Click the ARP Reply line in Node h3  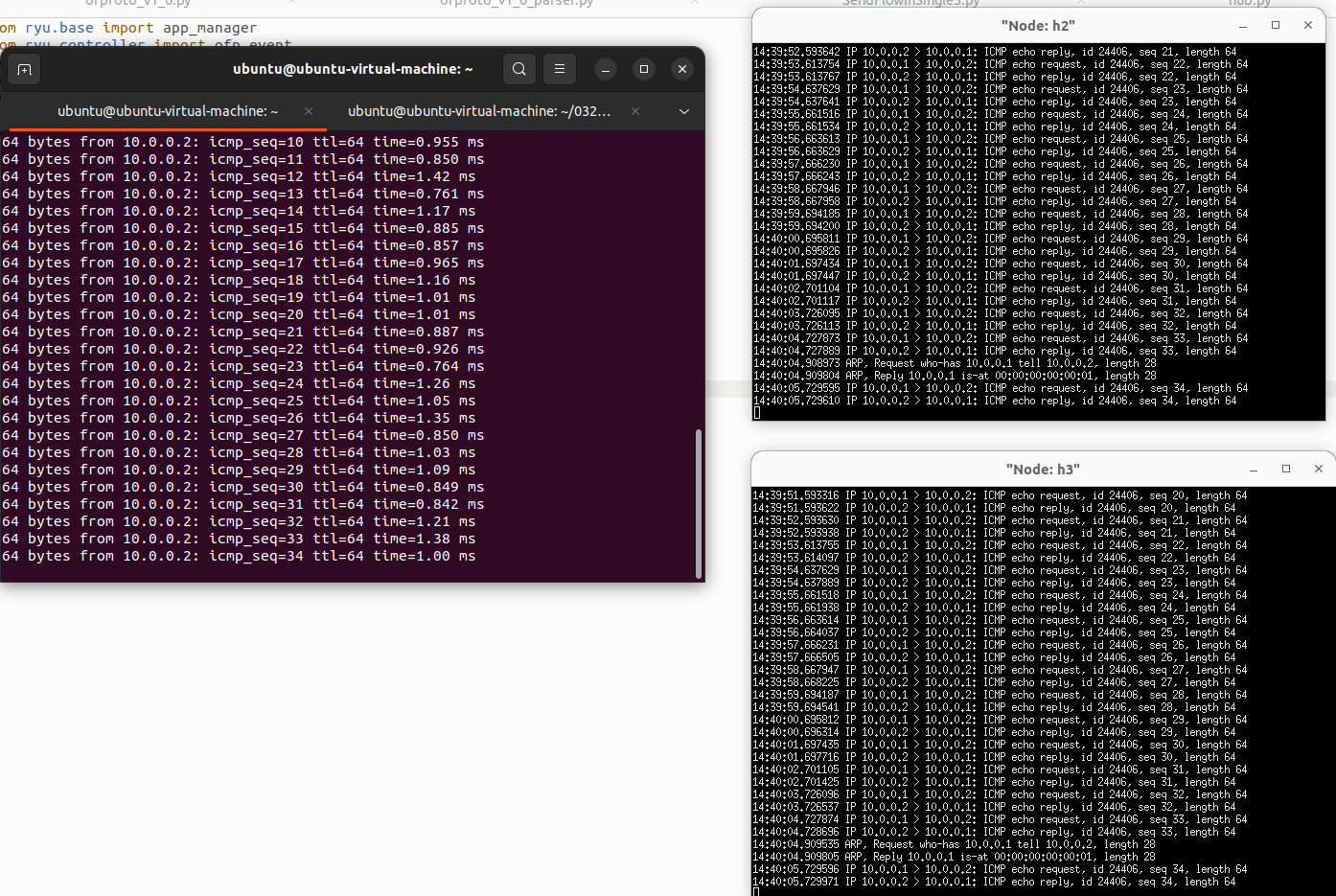pyautogui.click(x=954, y=857)
